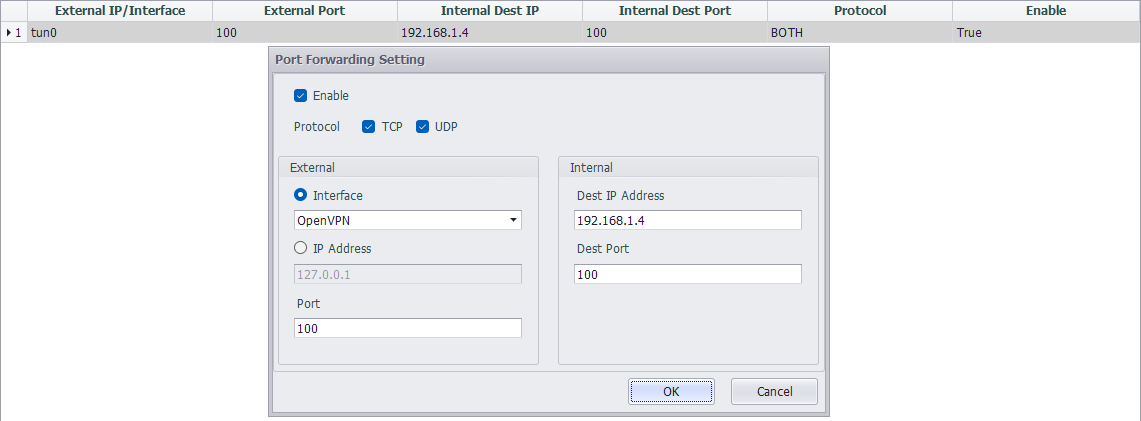Select the tun0 cell in the table
The height and width of the screenshot is (421, 1141).
120,33
